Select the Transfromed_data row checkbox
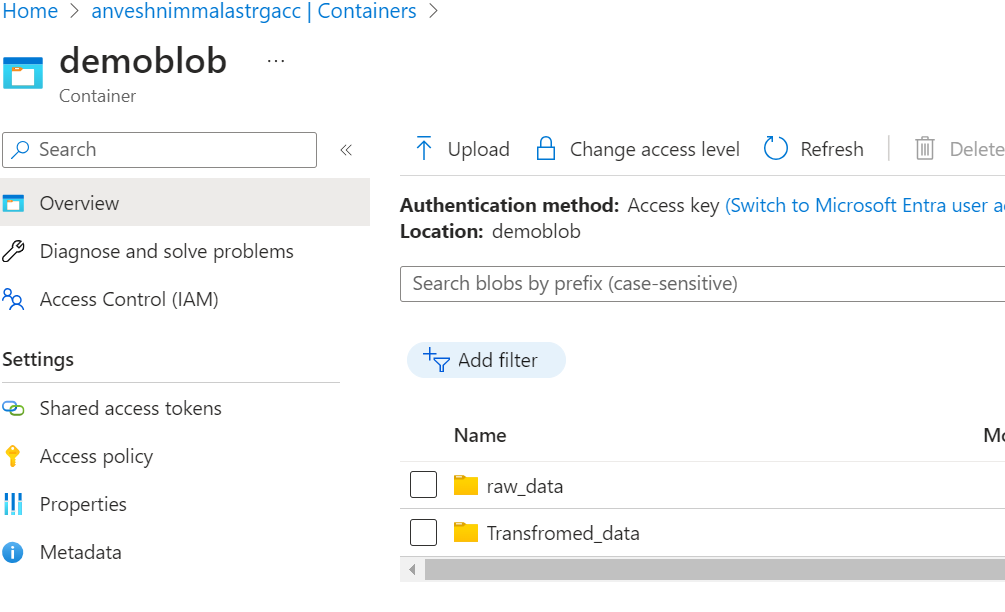1005x612 pixels. coord(424,533)
